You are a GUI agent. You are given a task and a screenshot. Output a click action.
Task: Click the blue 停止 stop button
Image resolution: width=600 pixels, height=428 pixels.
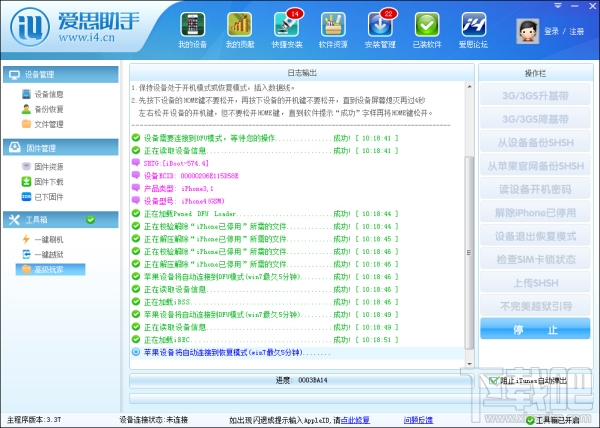535,329
